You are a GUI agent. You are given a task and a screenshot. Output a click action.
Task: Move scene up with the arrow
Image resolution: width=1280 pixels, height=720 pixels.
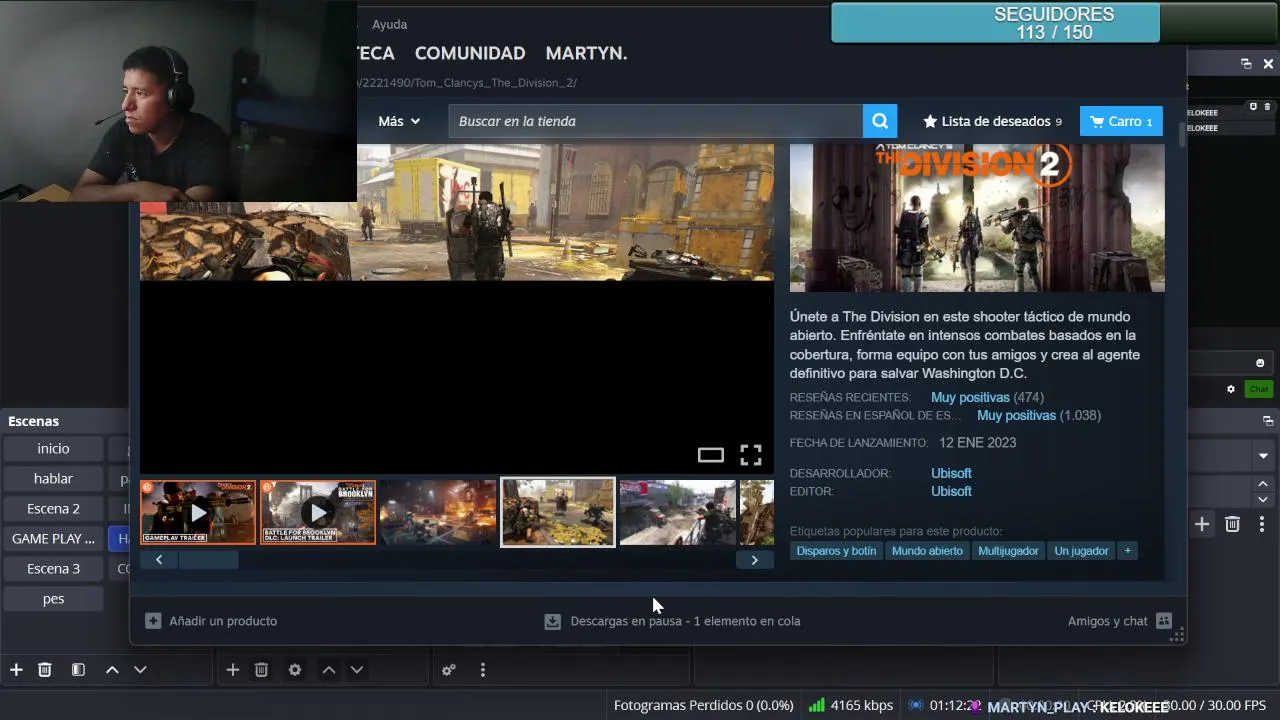[x=112, y=670]
